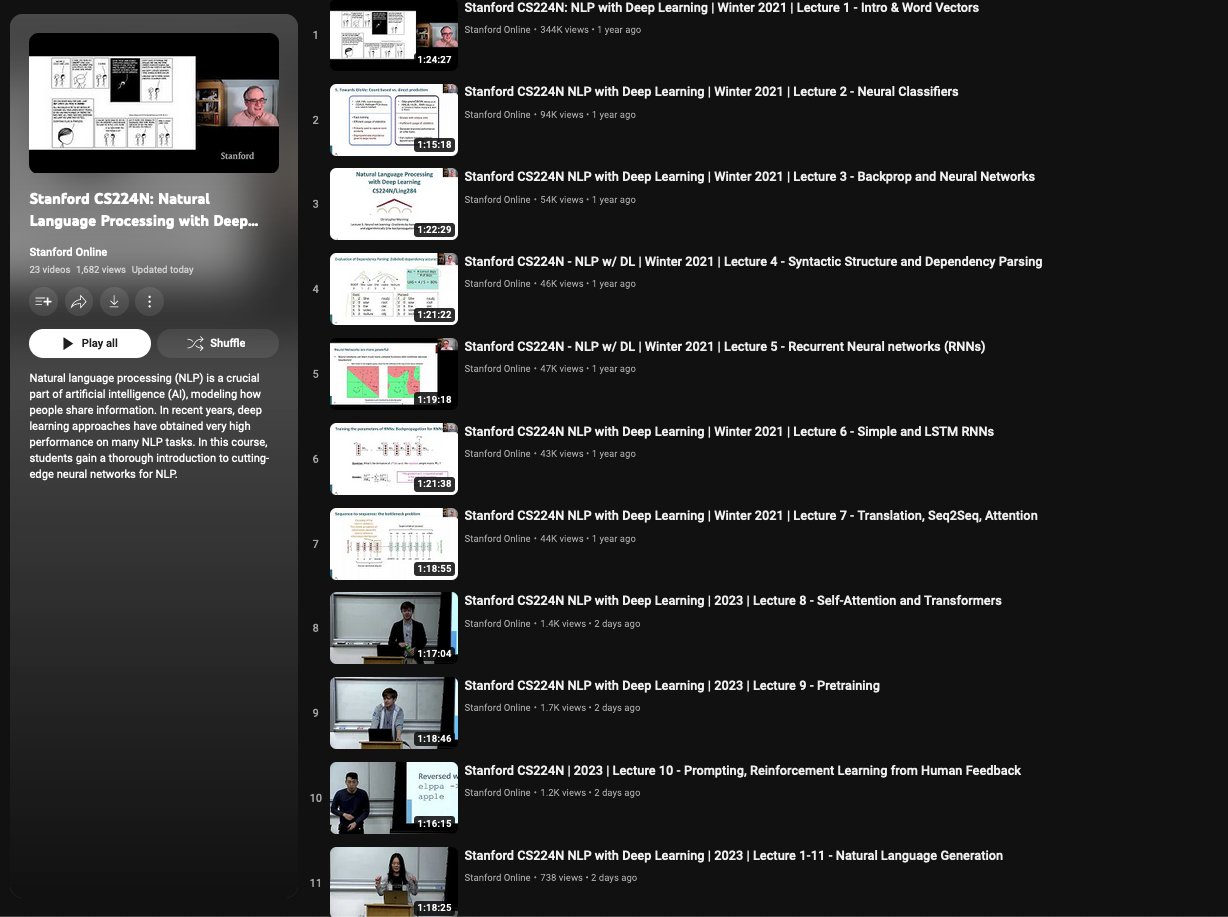Open Stanford Online channel under Lecture 3
1228x917 pixels.
pyautogui.click(x=497, y=200)
